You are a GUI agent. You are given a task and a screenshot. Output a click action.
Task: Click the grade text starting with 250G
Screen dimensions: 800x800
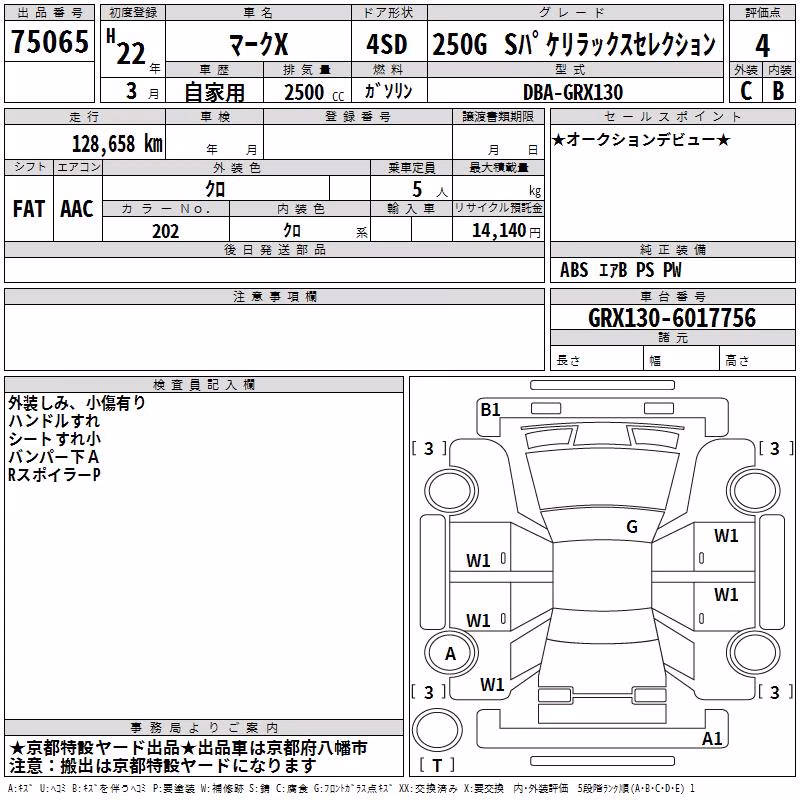click(574, 44)
